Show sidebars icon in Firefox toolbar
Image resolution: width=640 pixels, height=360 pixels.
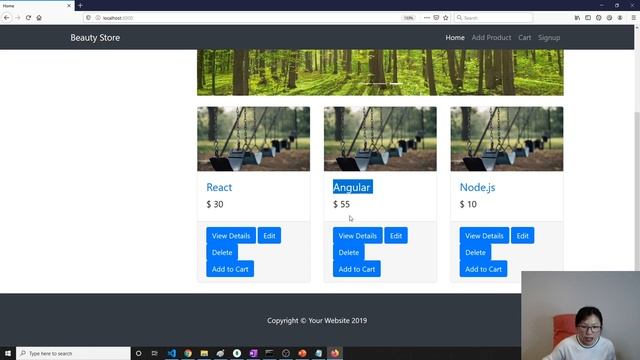pos(588,18)
